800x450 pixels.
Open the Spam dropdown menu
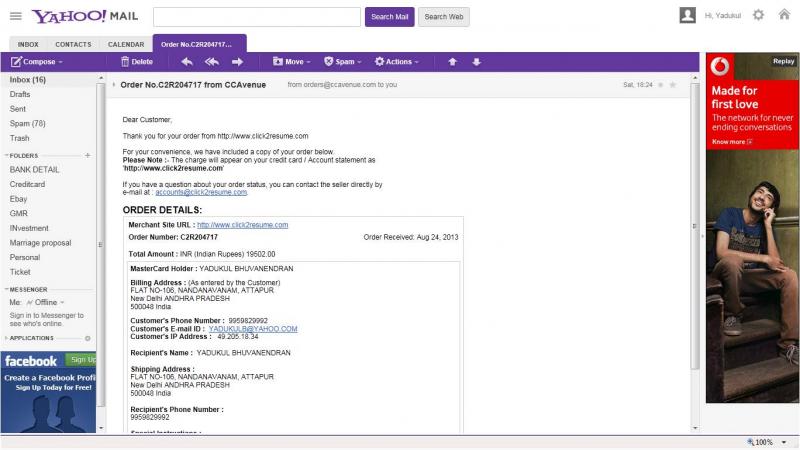[343, 62]
